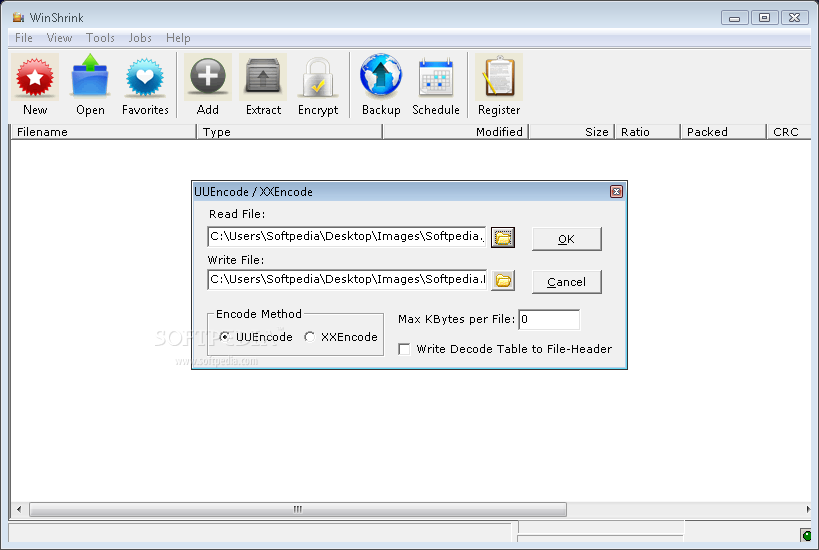Click the New archive toolbar icon
The height and width of the screenshot is (550, 819).
(34, 77)
